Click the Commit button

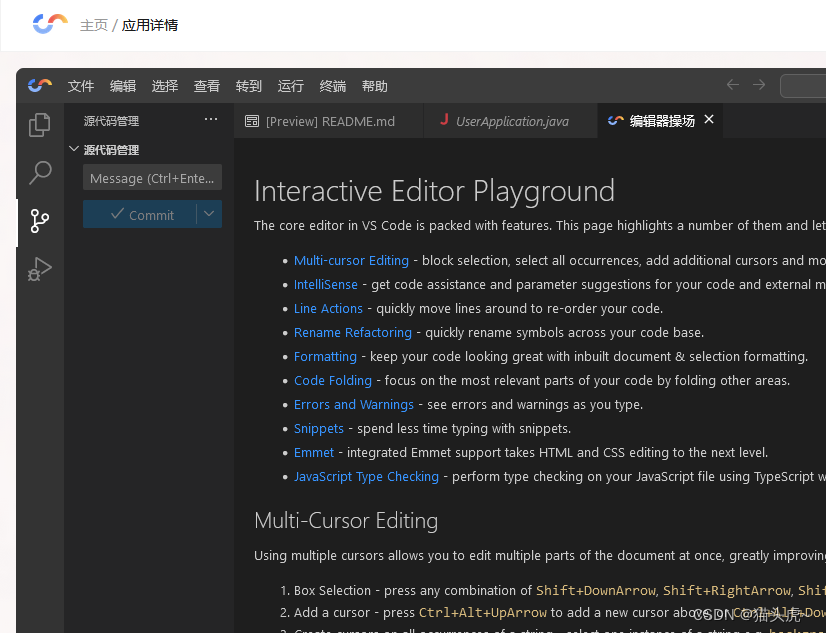tap(140, 214)
